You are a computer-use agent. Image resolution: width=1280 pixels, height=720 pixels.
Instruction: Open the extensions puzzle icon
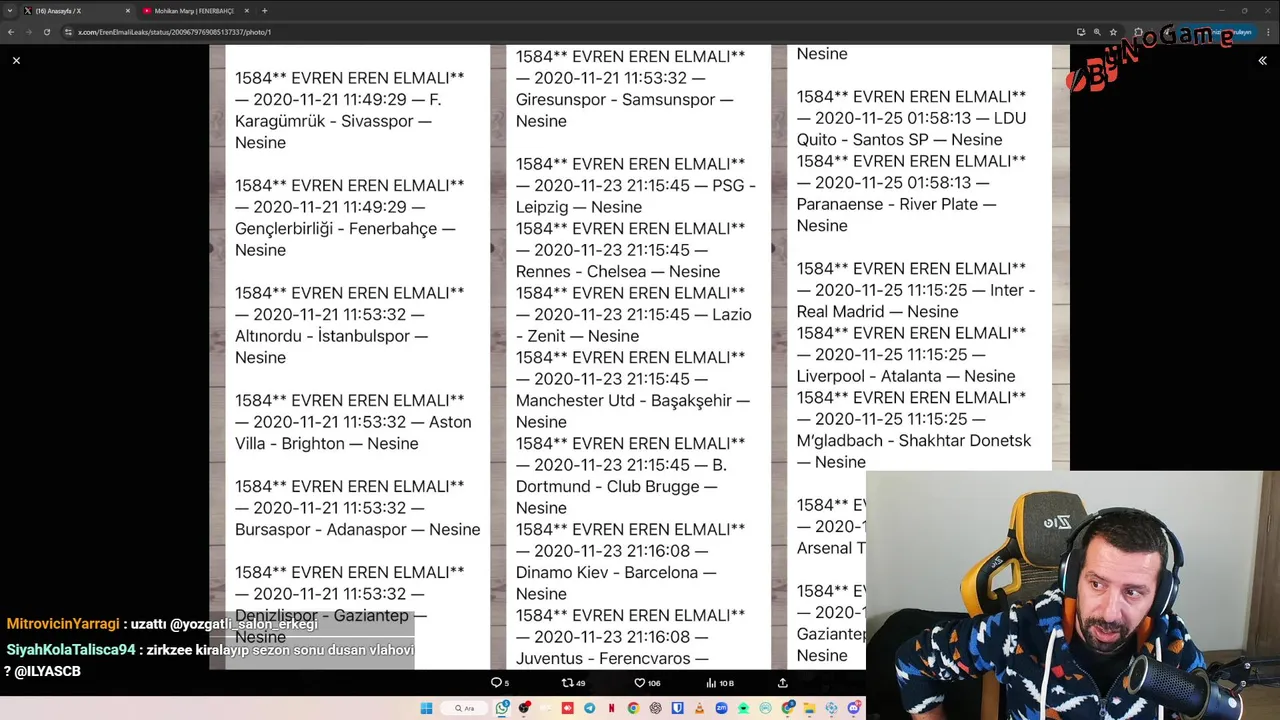[1138, 32]
